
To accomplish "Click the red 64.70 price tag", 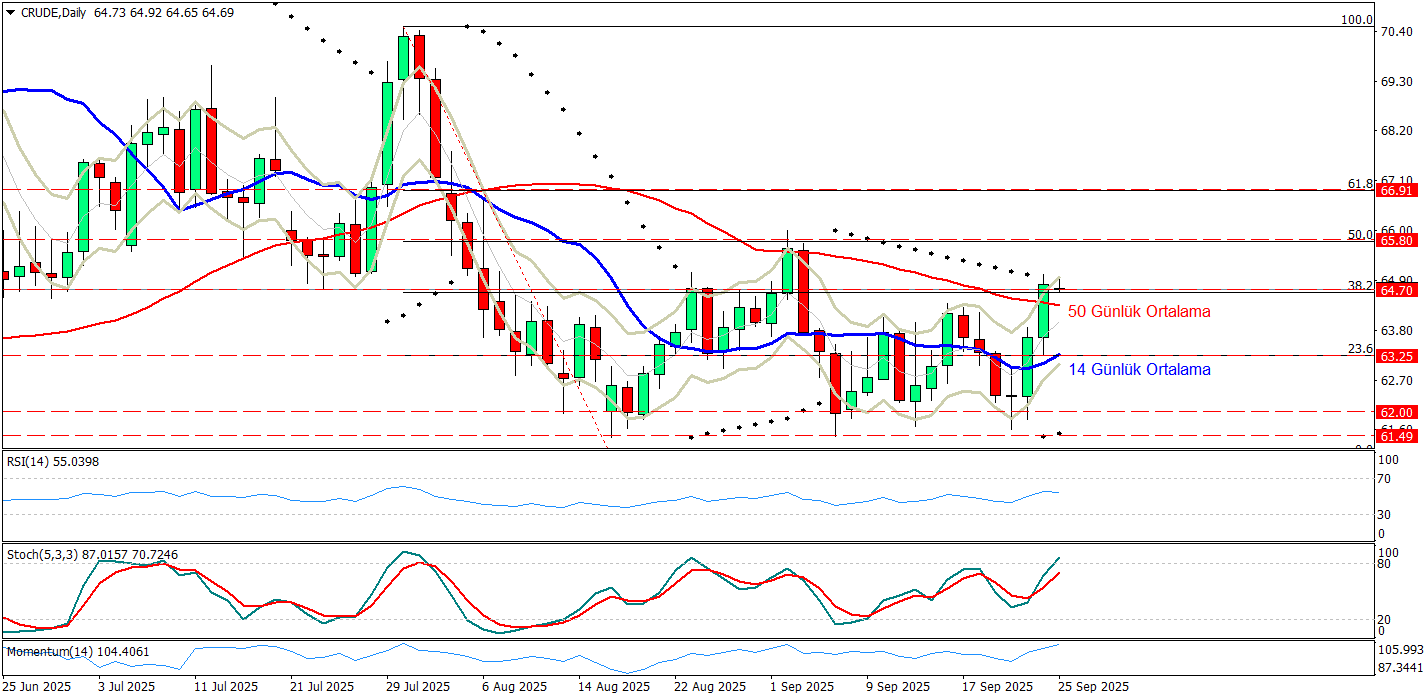I will [1395, 291].
